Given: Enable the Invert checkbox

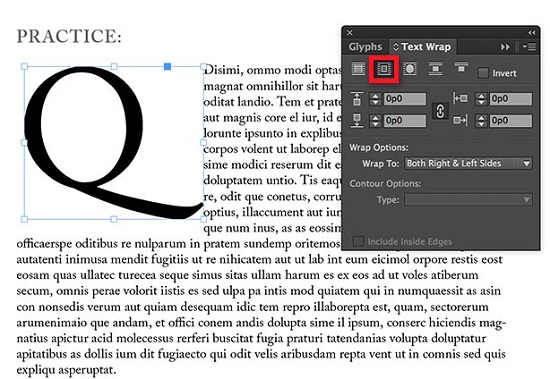Looking at the screenshot, I should tap(483, 73).
